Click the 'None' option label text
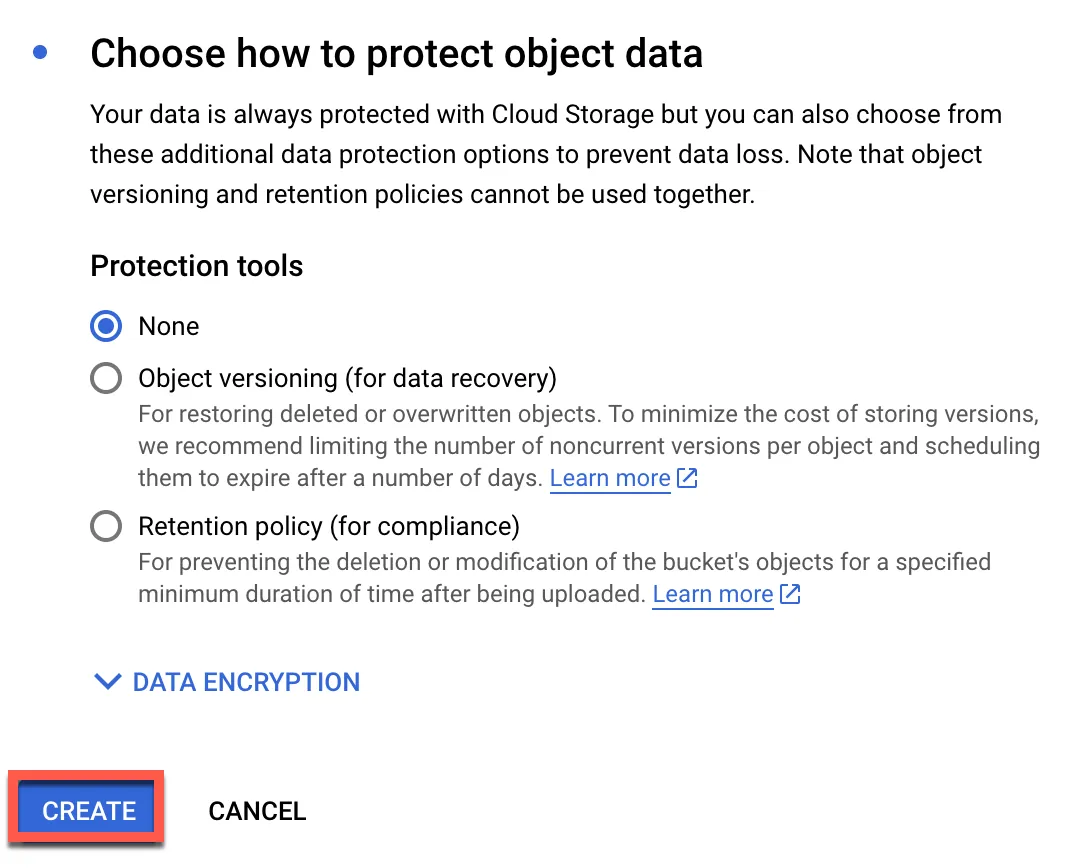The image size is (1068, 868). click(x=169, y=326)
